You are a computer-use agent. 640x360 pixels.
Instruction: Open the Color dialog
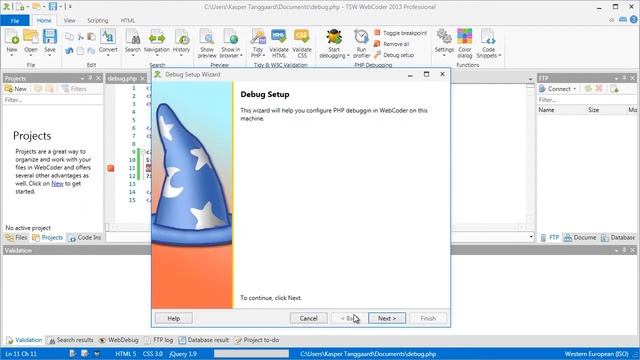pos(464,43)
